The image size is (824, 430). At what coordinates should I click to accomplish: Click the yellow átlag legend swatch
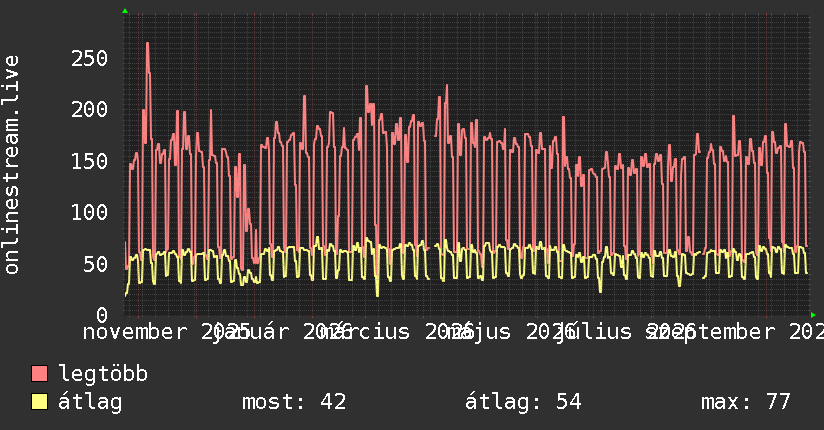[x=39, y=402]
